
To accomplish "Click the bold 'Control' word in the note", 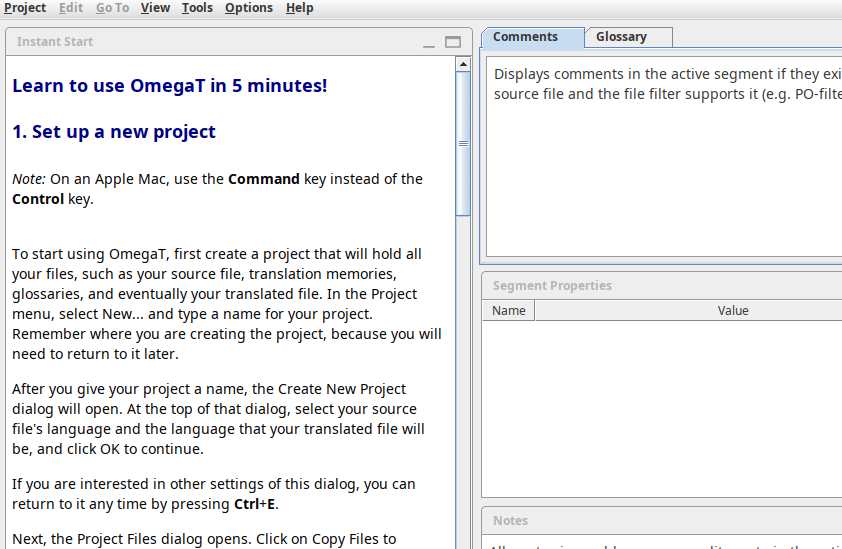I will pos(38,199).
